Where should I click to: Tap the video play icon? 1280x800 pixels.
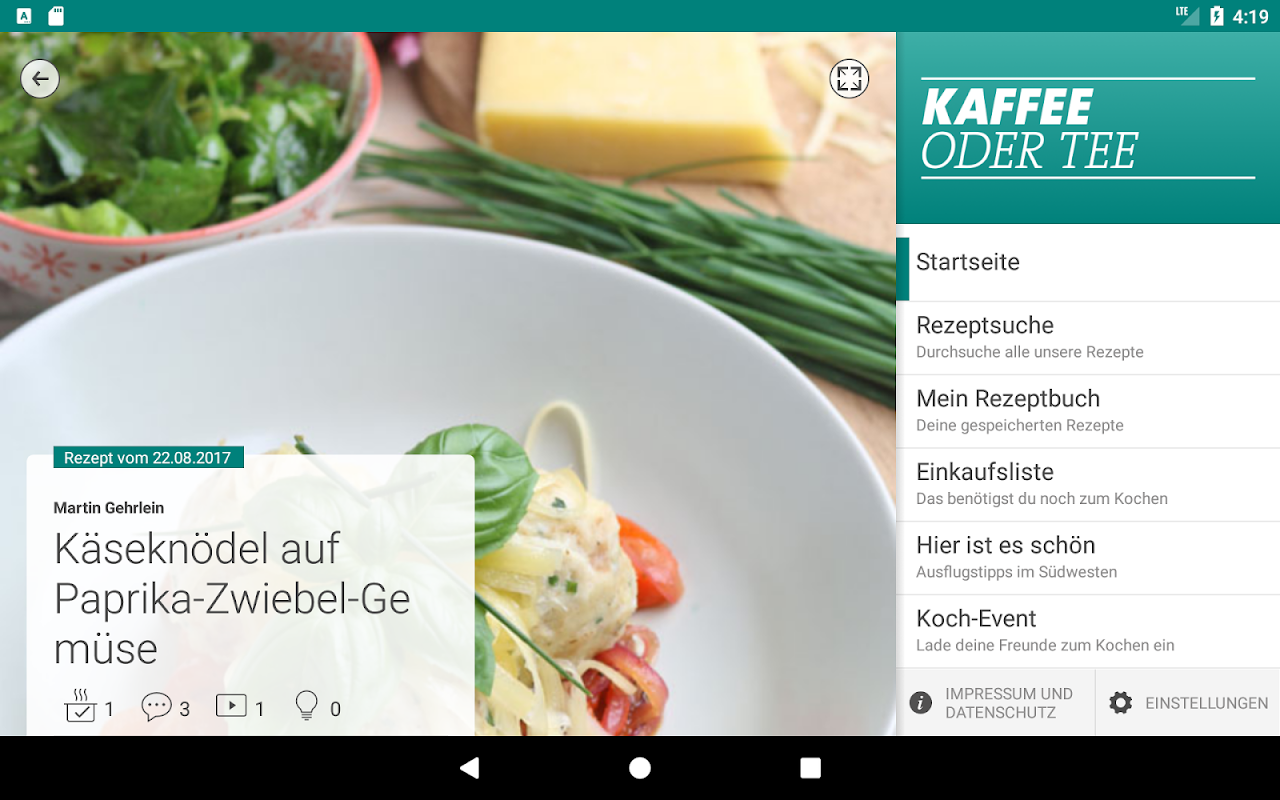click(x=231, y=705)
